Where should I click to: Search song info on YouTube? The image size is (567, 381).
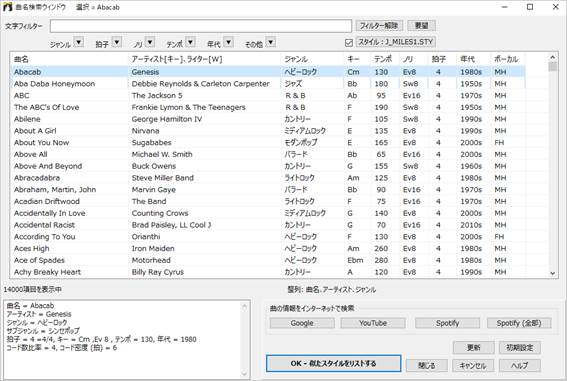pos(373,323)
